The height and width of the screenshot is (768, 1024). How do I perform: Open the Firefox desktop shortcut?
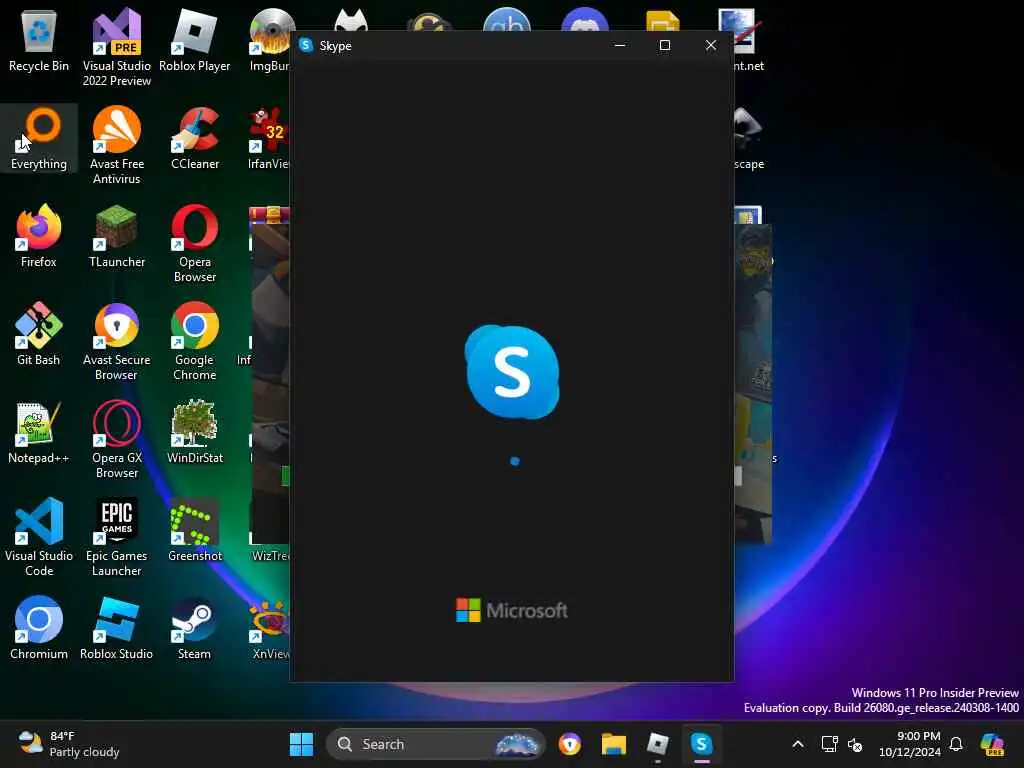click(39, 236)
